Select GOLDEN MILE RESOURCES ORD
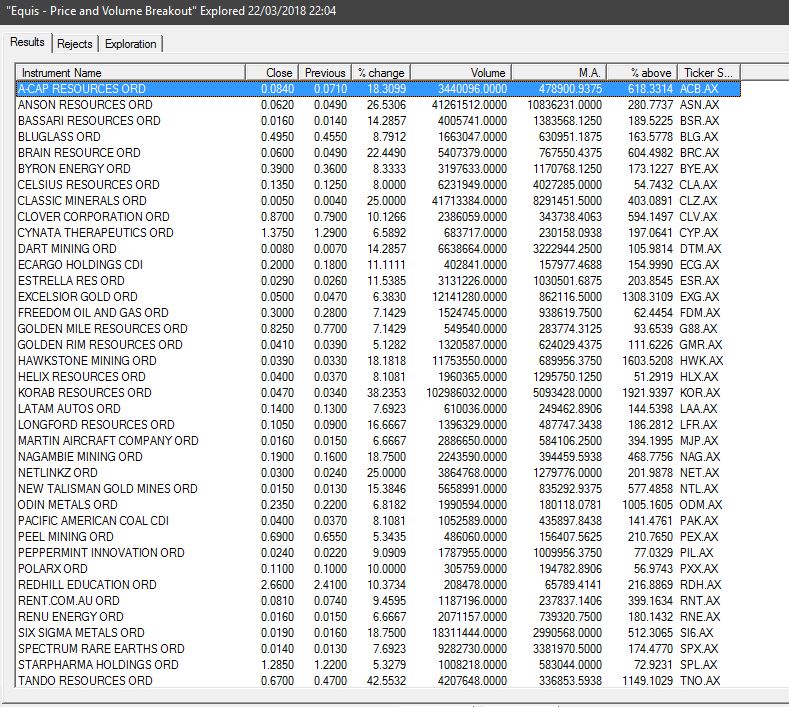 pyautogui.click(x=378, y=329)
